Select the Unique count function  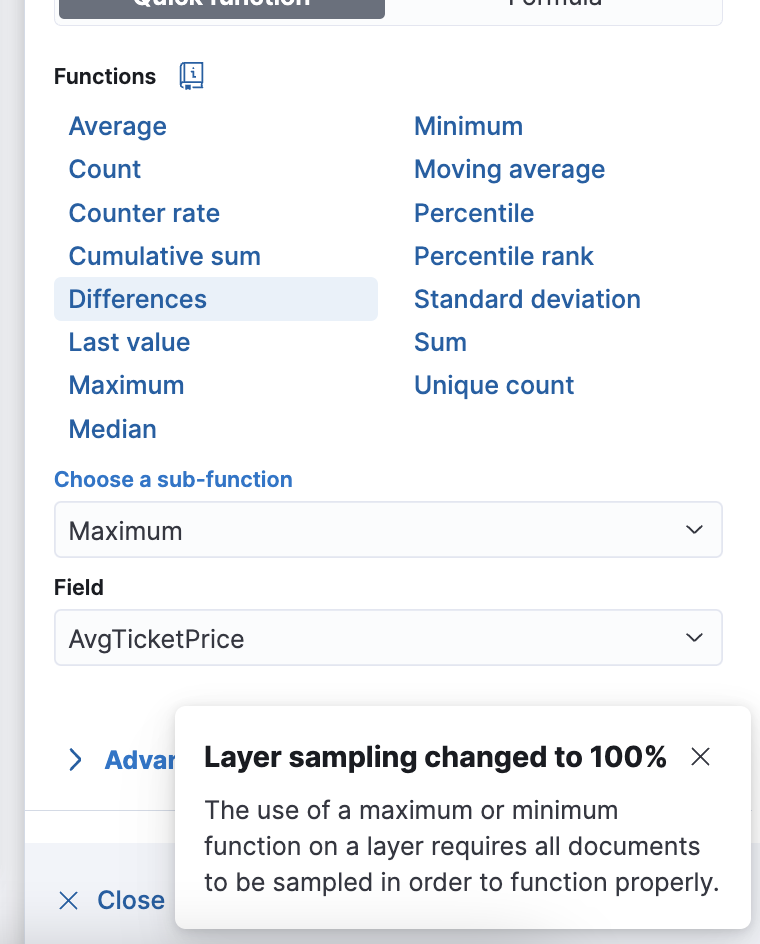[x=494, y=386]
